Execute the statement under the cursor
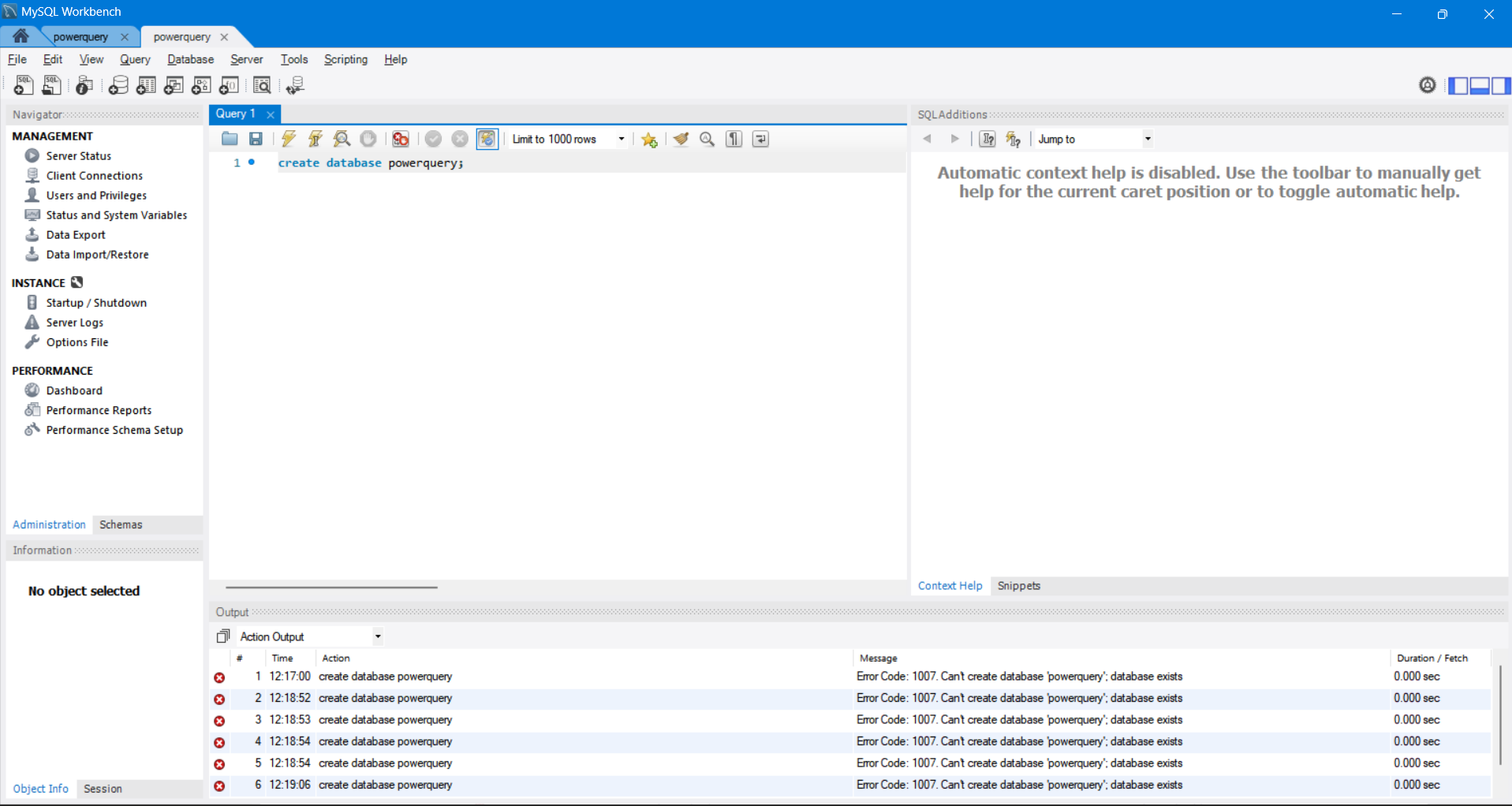Image resolution: width=1512 pixels, height=806 pixels. click(315, 139)
